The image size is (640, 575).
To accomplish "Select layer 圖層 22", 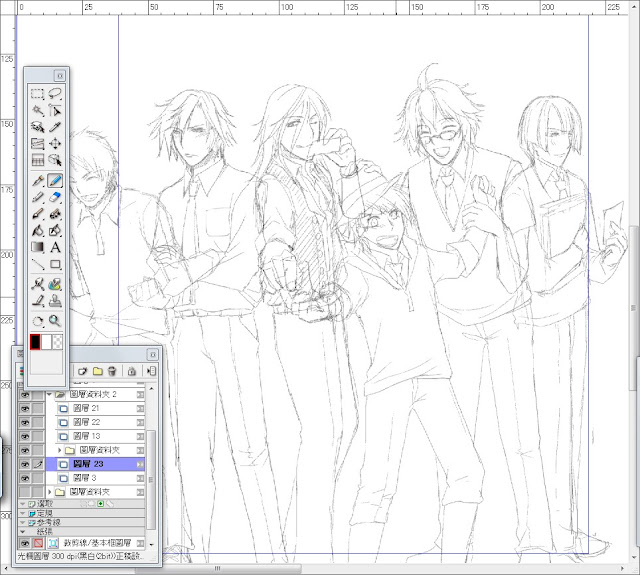I will pyautogui.click(x=96, y=422).
